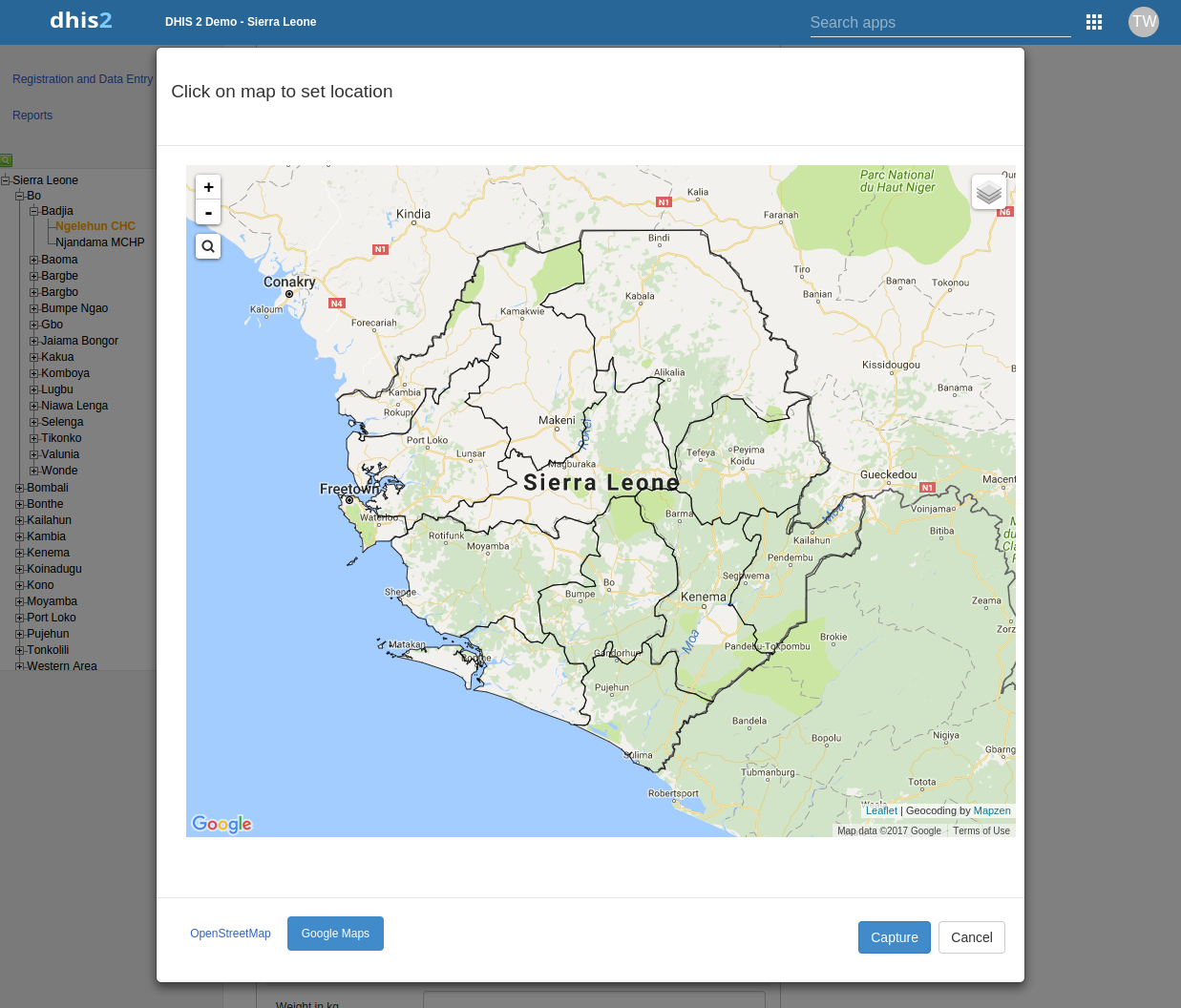Viewport: 1181px width, 1008px height.
Task: Click the Search apps input field
Action: (x=939, y=22)
